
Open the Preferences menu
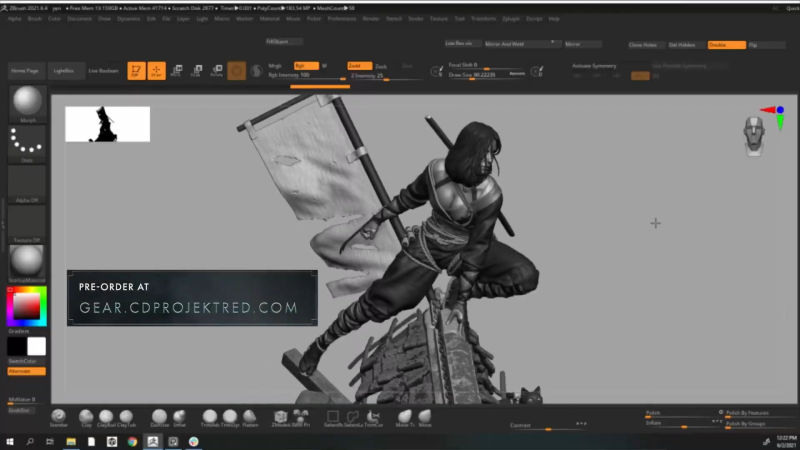point(341,19)
